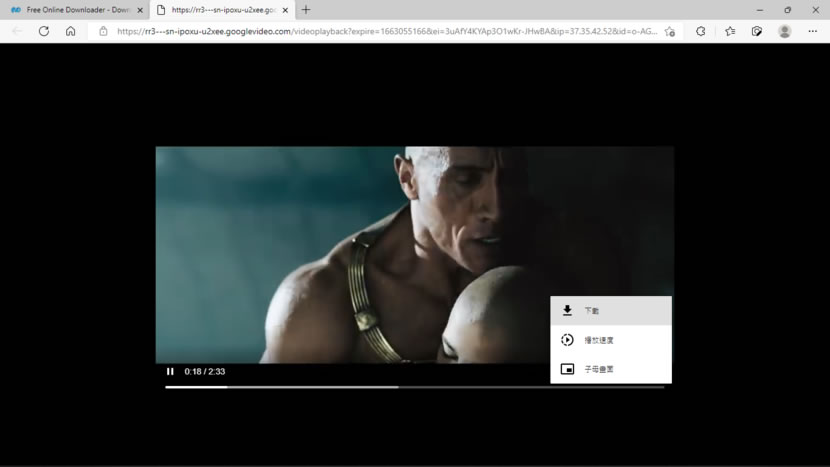This screenshot has height=467, width=830.
Task: Open the browser extensions puzzle icon
Action: pyautogui.click(x=701, y=31)
